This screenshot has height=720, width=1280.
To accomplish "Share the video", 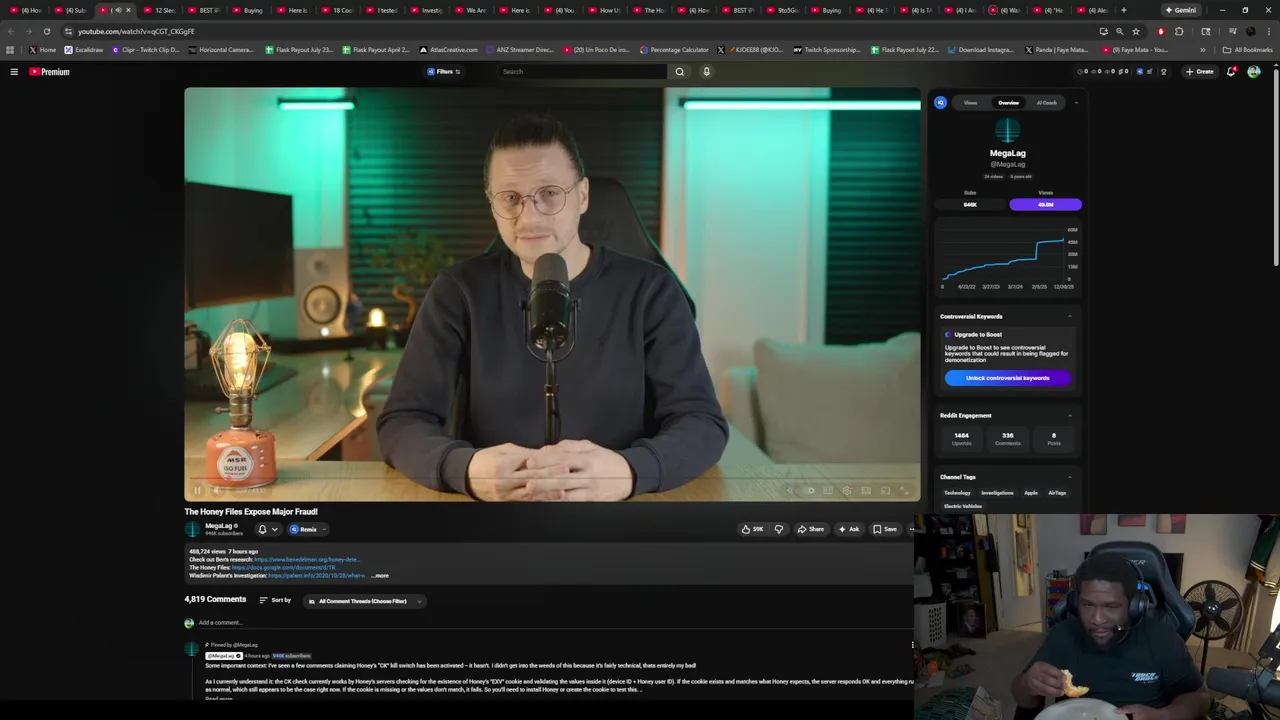I will (x=811, y=529).
